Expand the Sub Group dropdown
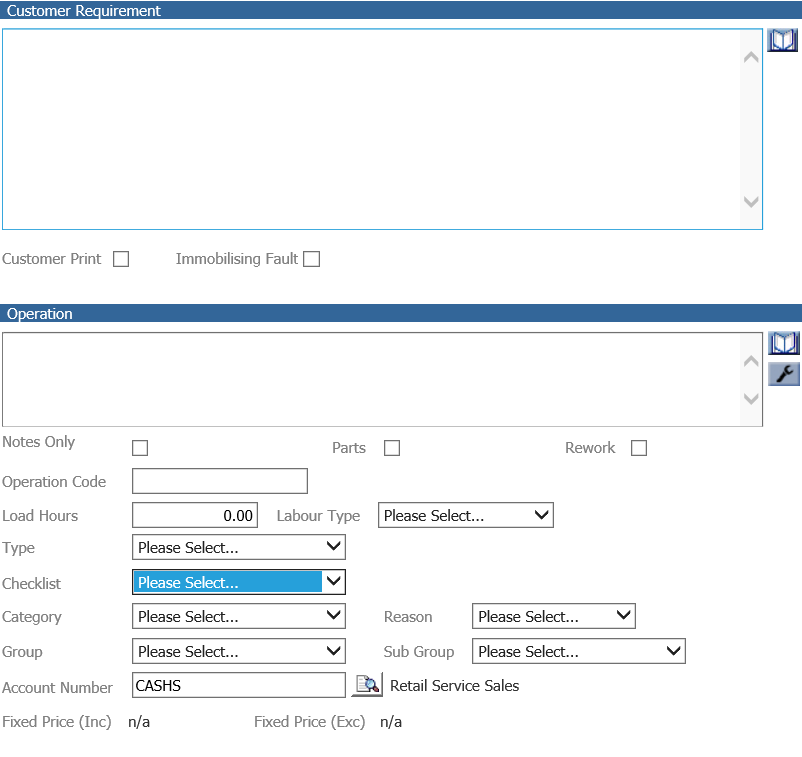This screenshot has width=802, height=757. pos(578,651)
